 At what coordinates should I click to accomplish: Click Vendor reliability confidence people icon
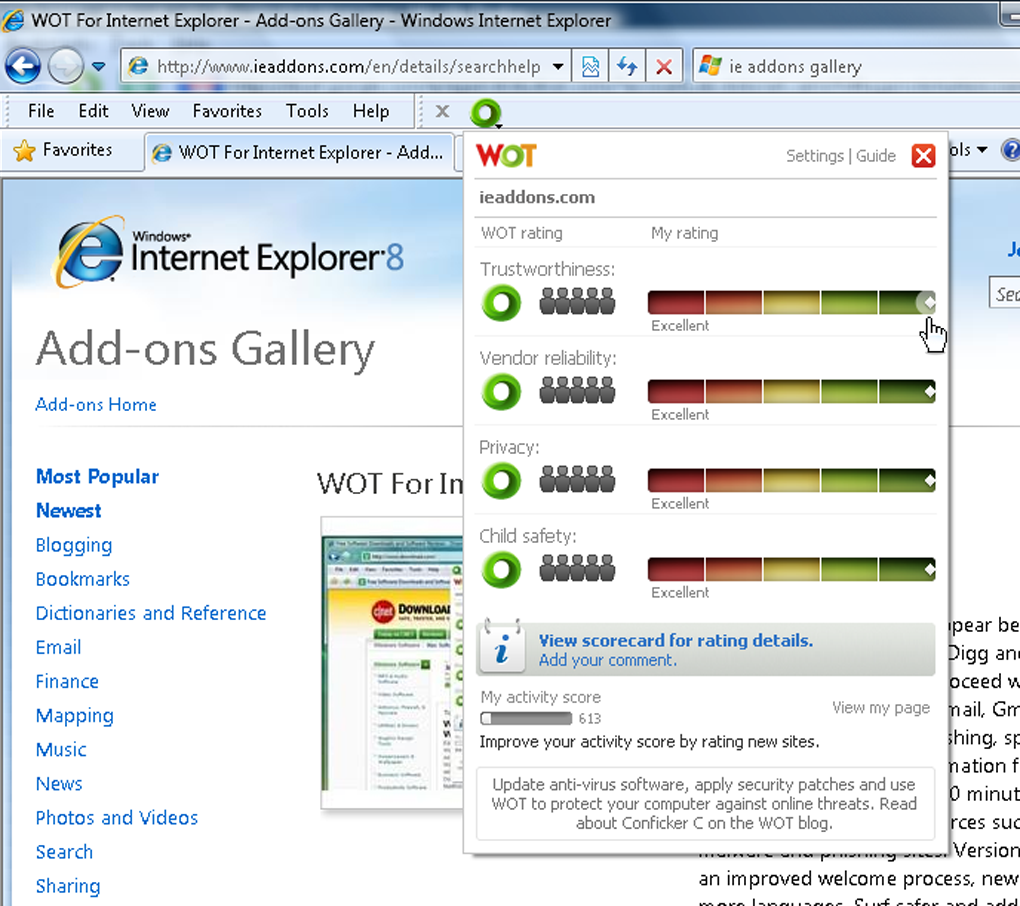577,391
